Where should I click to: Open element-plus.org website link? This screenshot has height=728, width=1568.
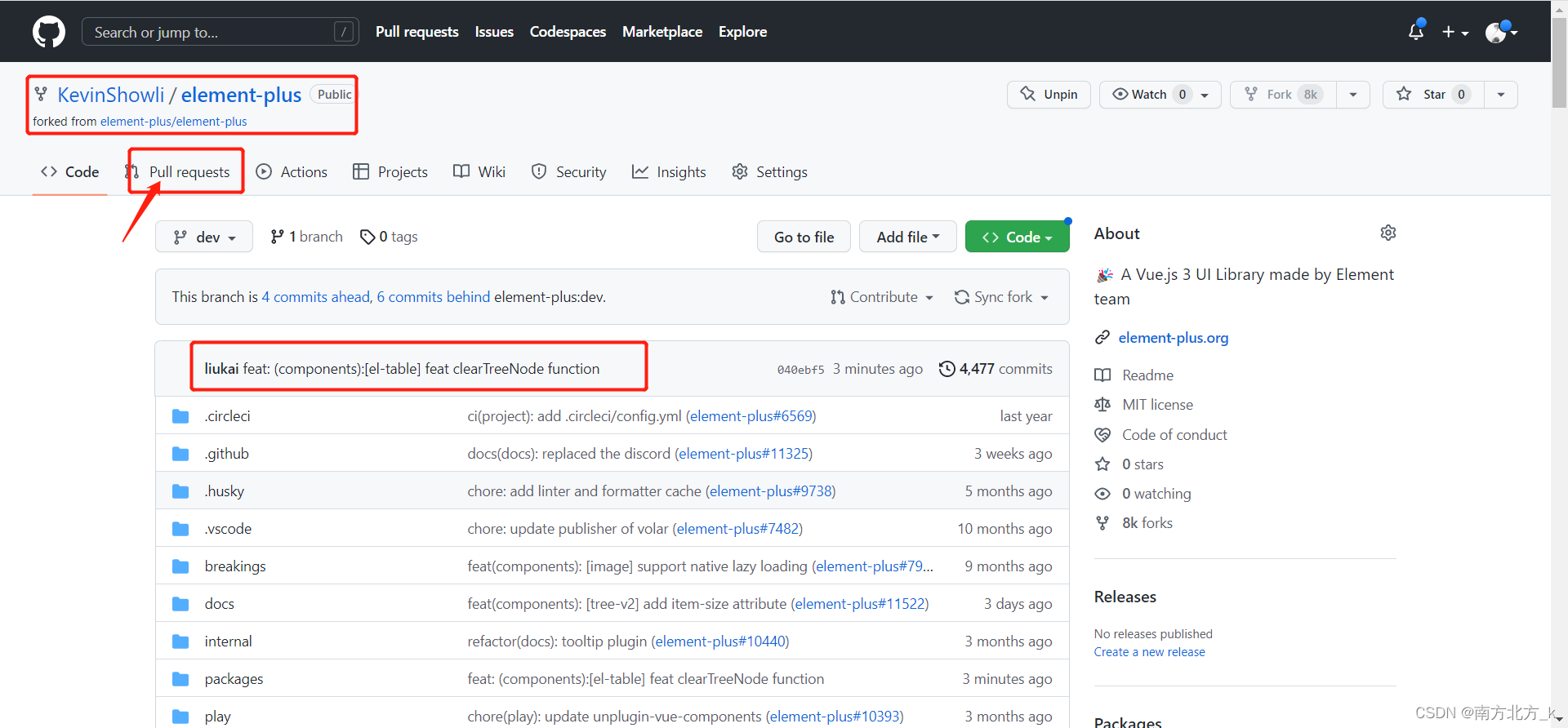pos(1174,338)
